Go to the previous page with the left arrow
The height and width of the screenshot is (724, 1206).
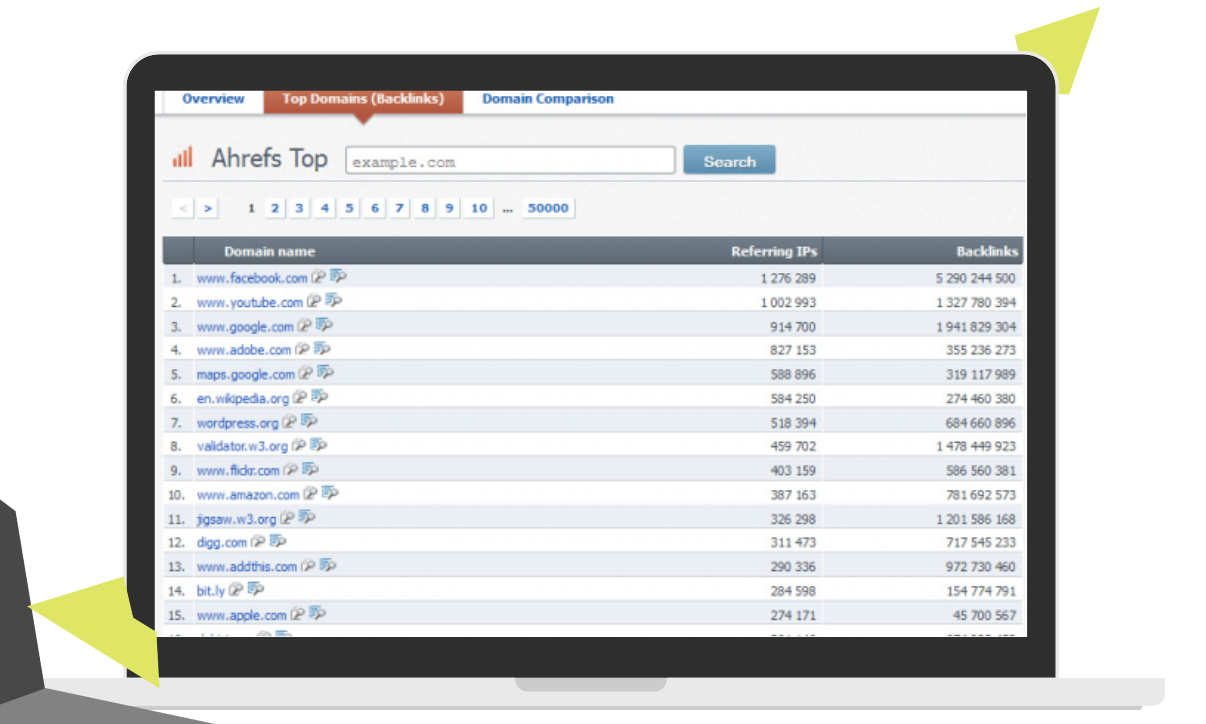(183, 208)
